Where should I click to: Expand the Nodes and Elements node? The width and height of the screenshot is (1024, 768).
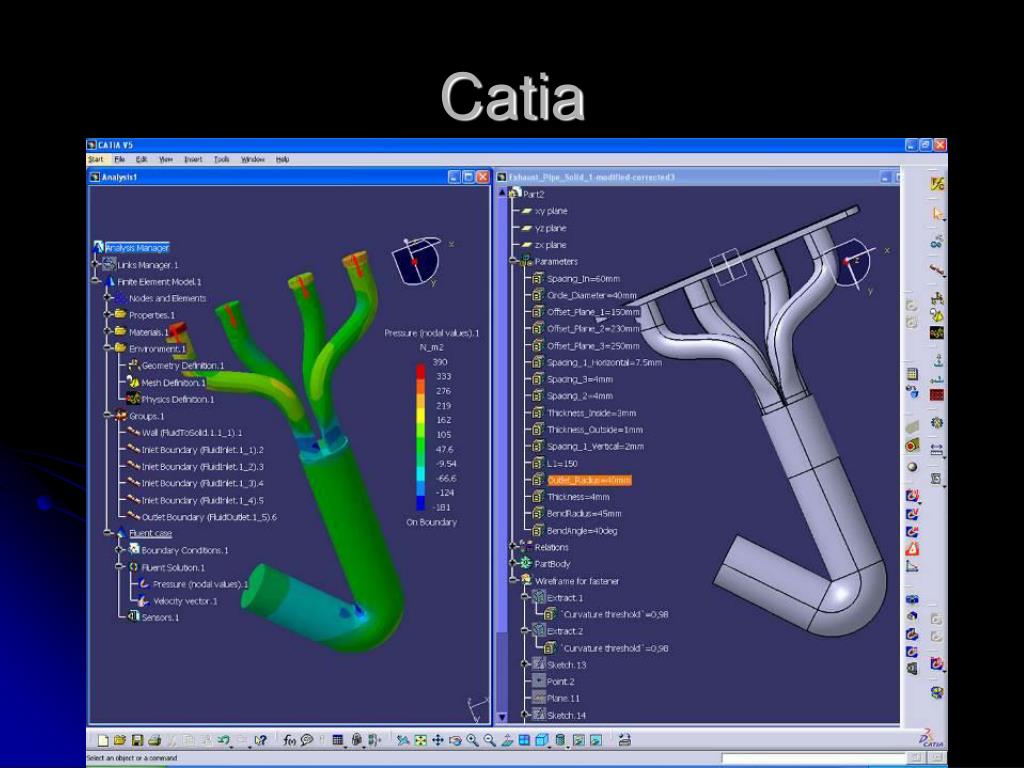(x=108, y=298)
